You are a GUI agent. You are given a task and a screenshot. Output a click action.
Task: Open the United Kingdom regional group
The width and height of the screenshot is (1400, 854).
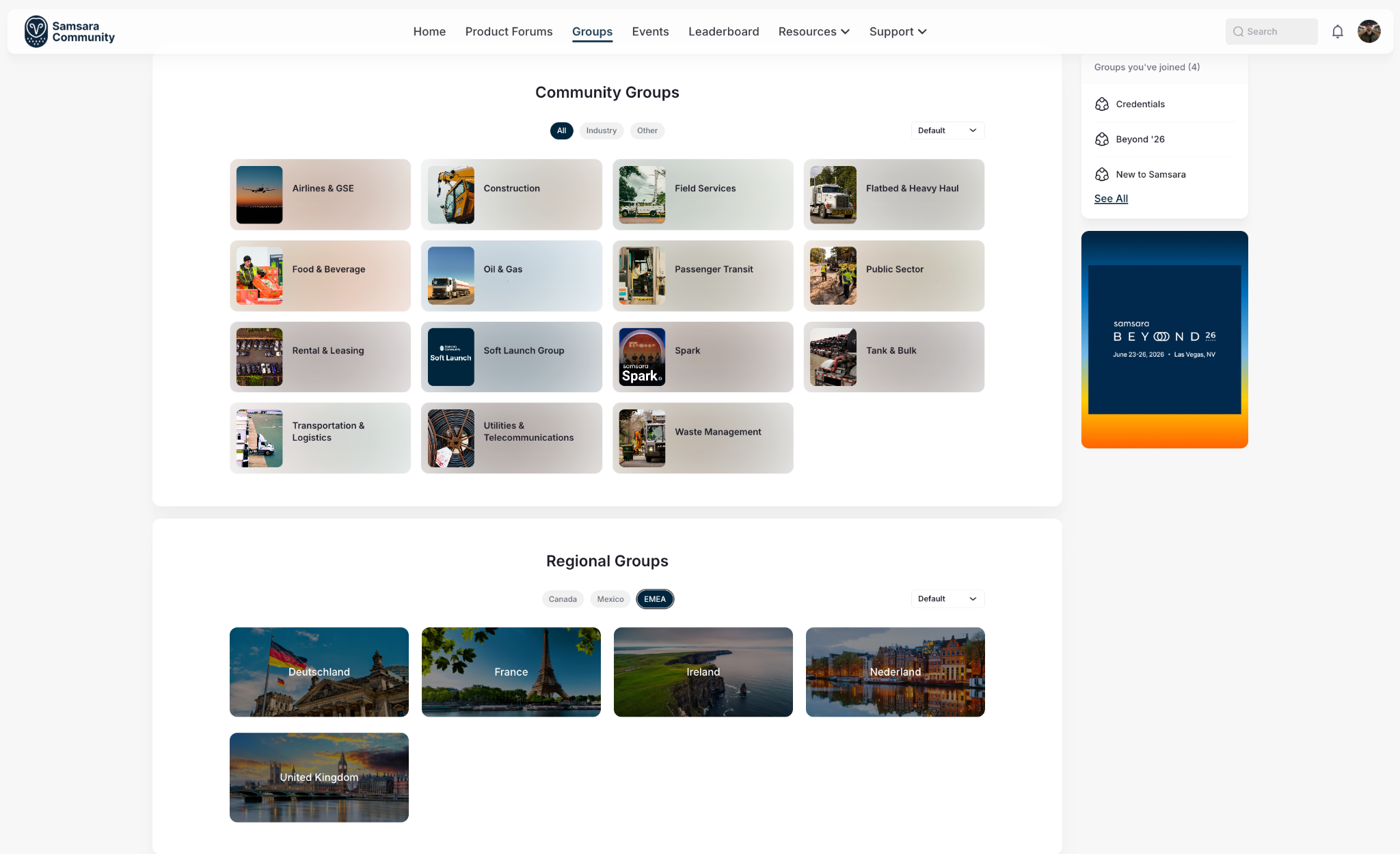point(319,777)
